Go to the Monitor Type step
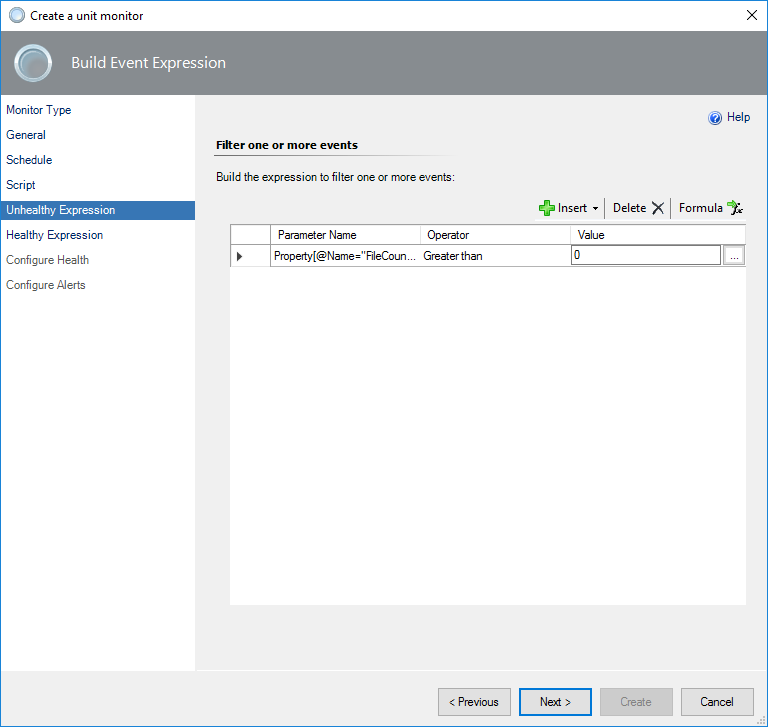 [39, 110]
